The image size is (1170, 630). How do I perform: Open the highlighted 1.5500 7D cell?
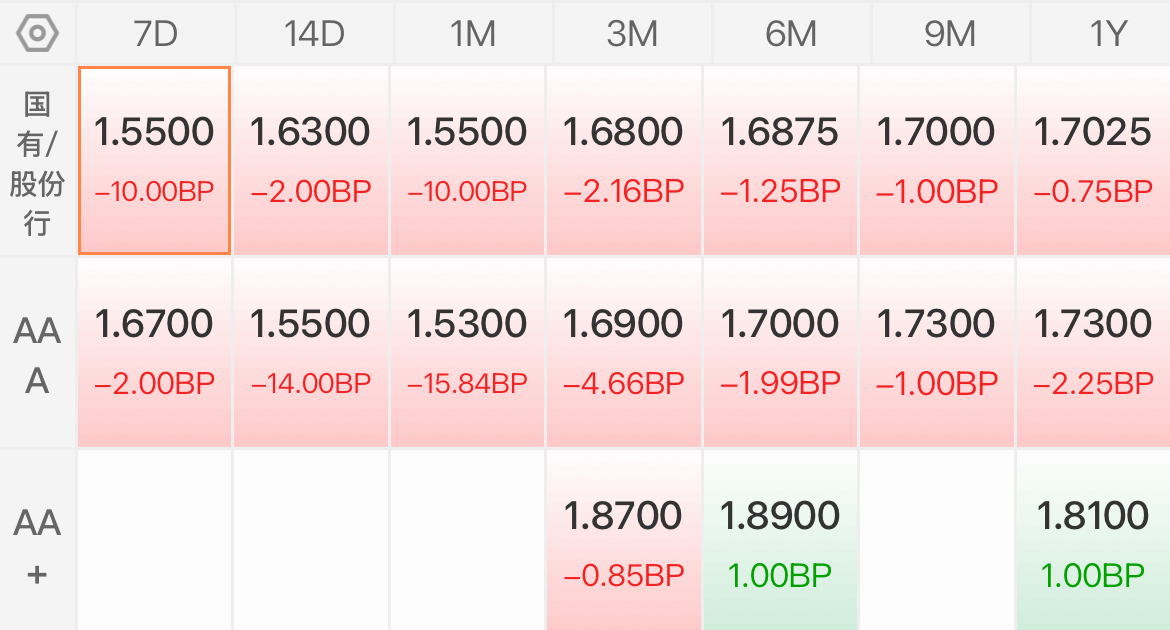pyautogui.click(x=154, y=160)
